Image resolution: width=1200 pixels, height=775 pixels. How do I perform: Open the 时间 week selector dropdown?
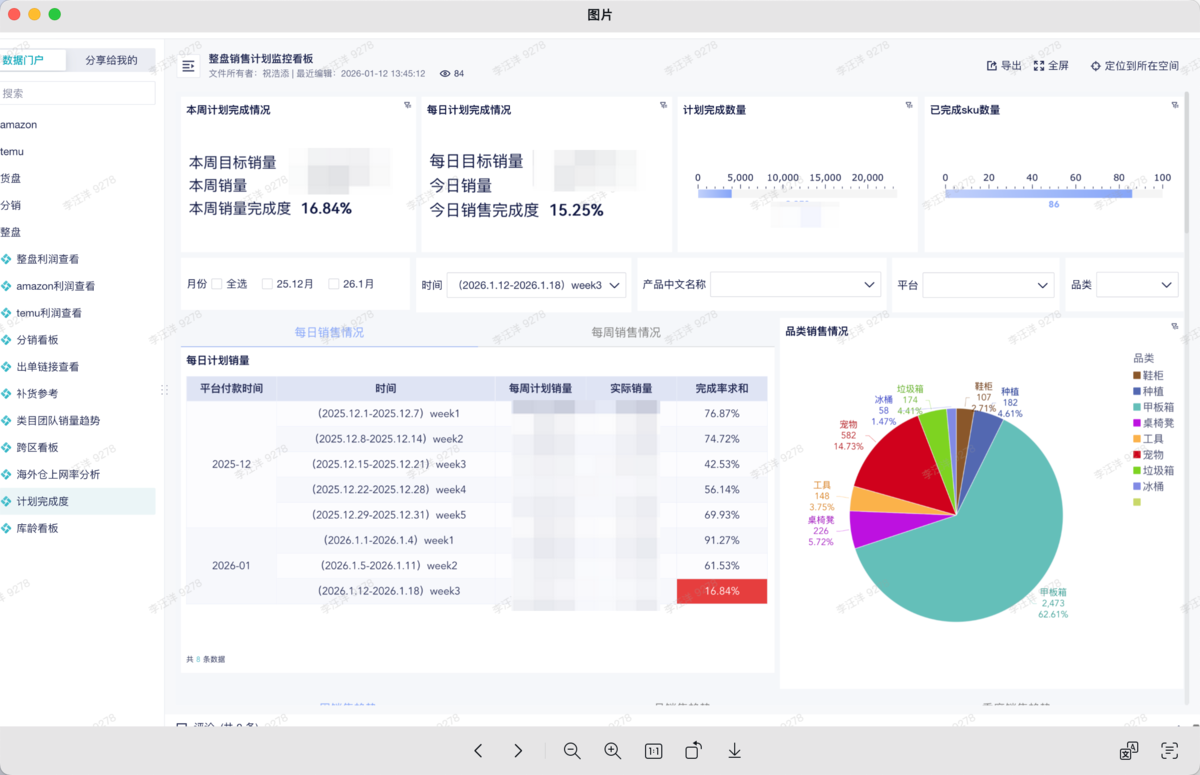(x=536, y=285)
